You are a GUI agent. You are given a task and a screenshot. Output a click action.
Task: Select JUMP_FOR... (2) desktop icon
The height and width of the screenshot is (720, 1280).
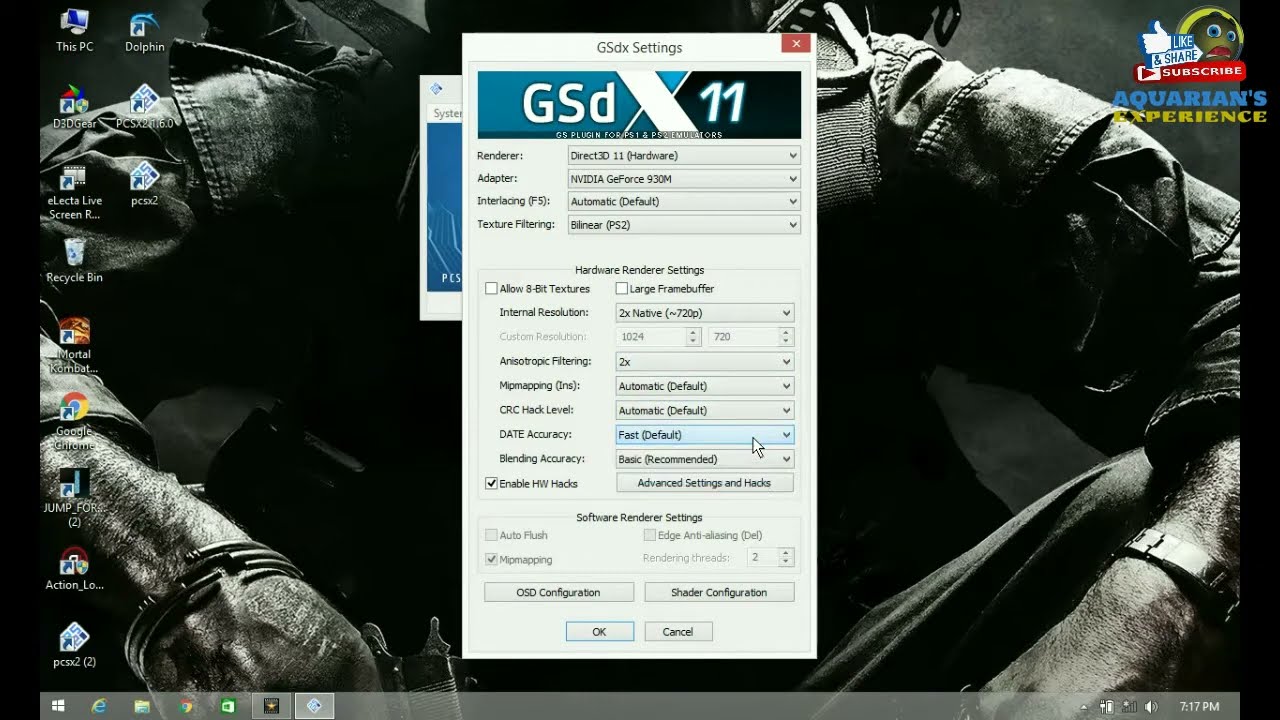(x=74, y=499)
